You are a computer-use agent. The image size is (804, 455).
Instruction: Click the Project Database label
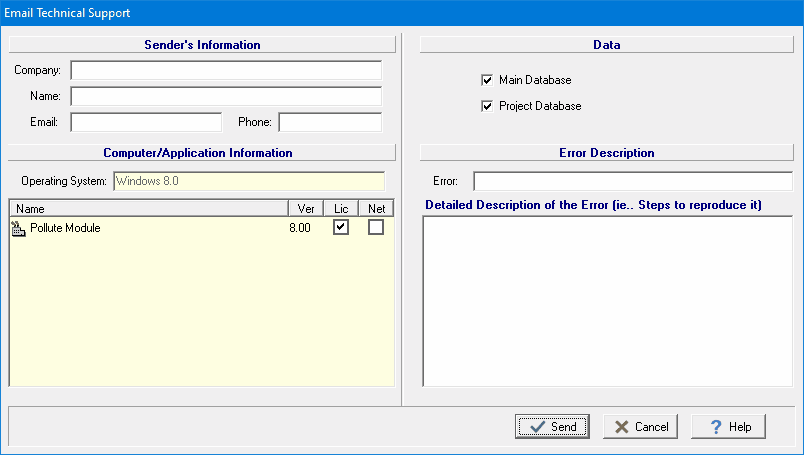coord(540,106)
